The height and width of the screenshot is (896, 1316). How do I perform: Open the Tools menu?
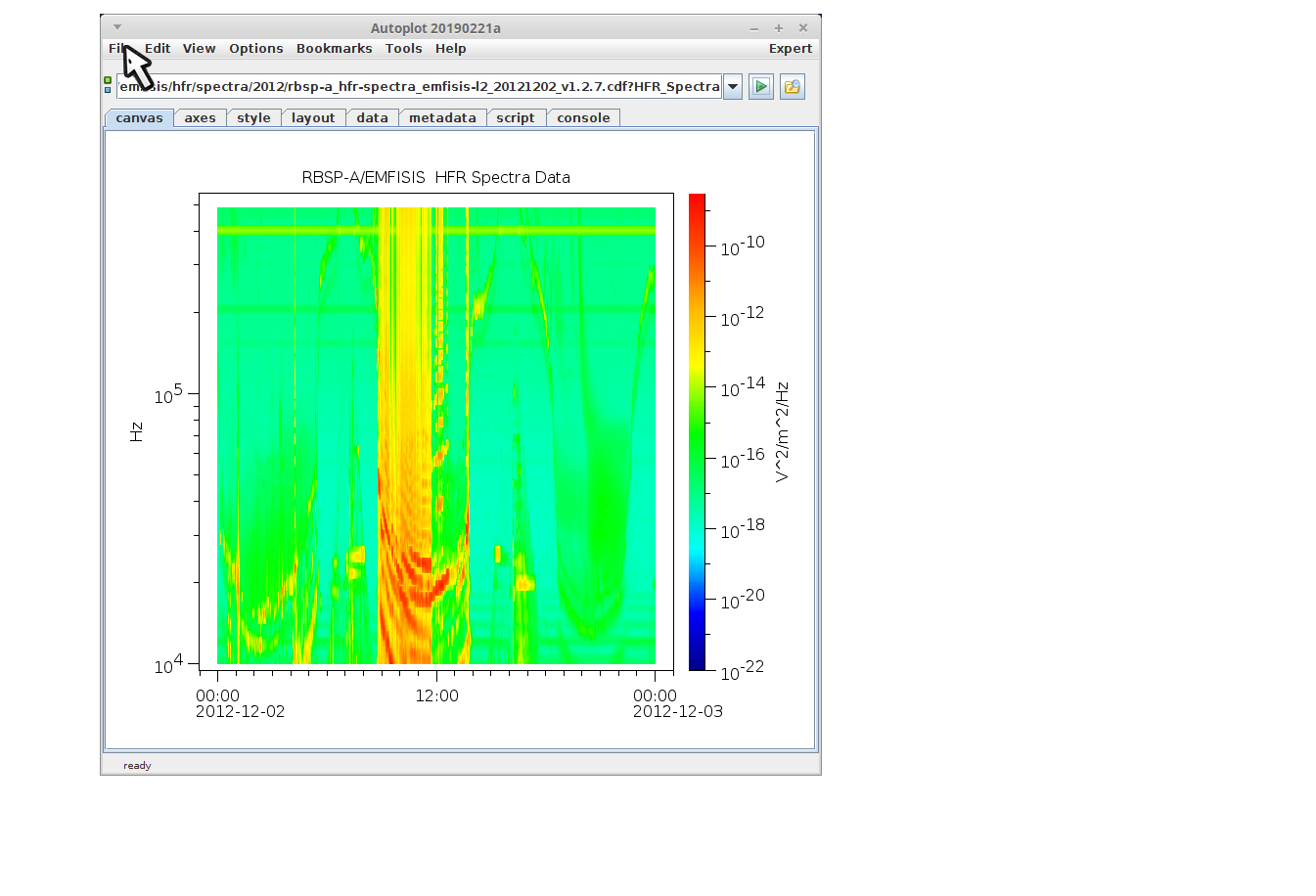click(x=403, y=49)
